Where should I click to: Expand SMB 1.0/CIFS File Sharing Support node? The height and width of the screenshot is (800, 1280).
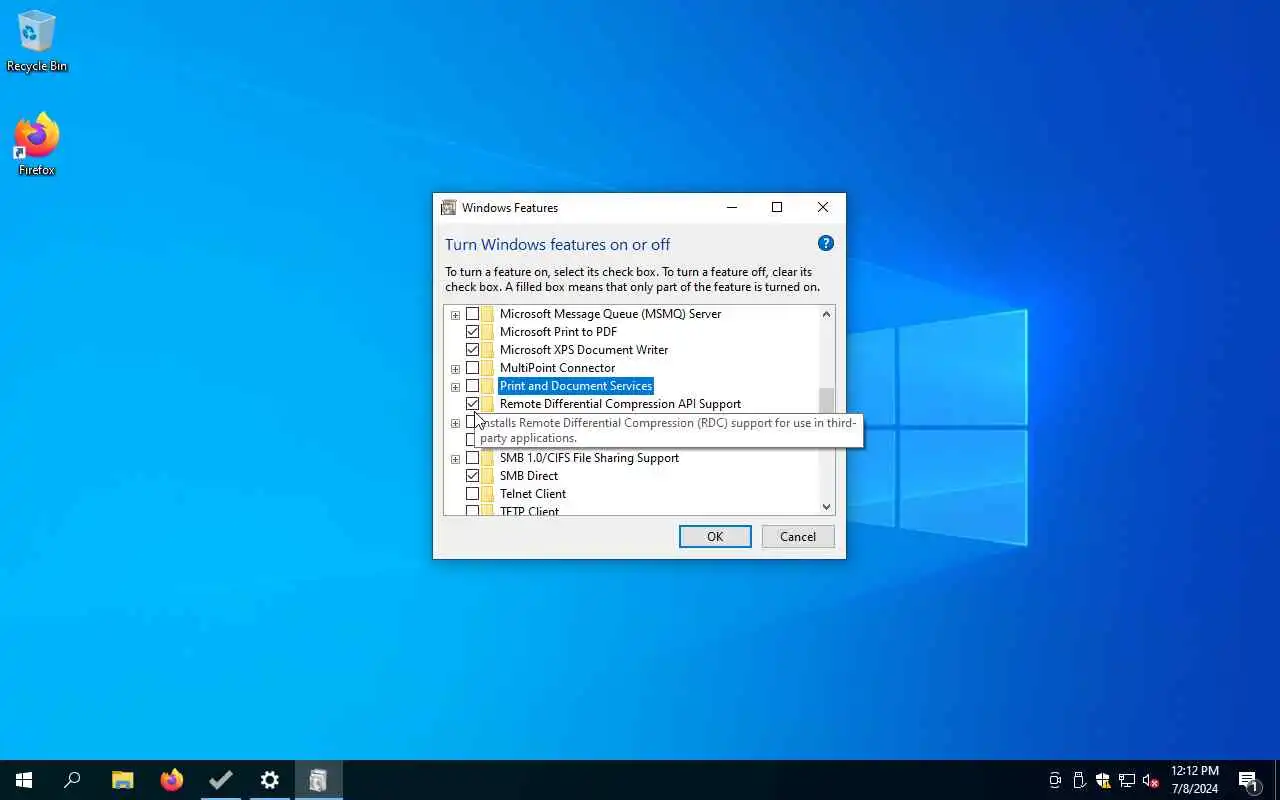(x=455, y=459)
